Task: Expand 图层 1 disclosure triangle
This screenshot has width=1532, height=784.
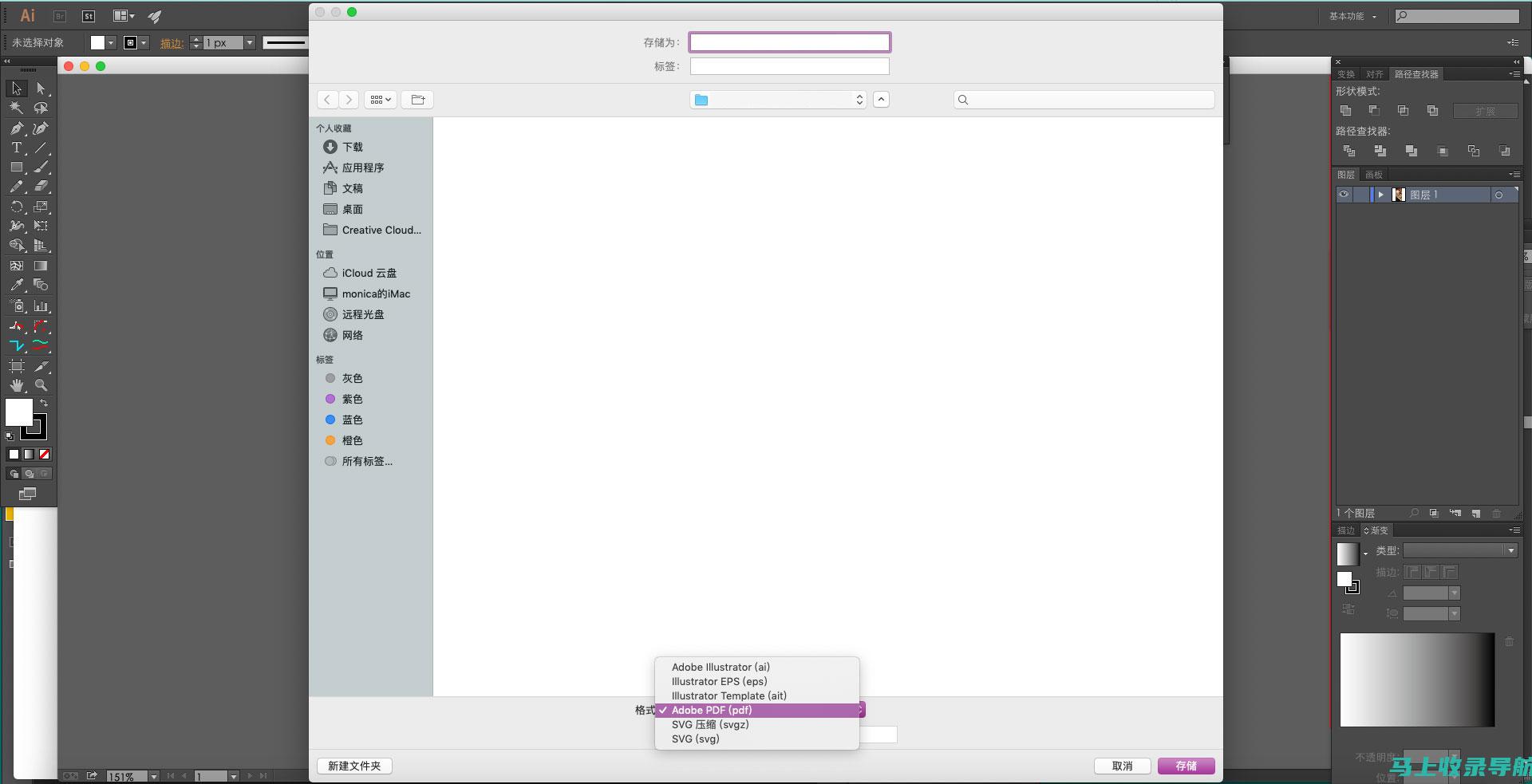Action: (x=1380, y=195)
